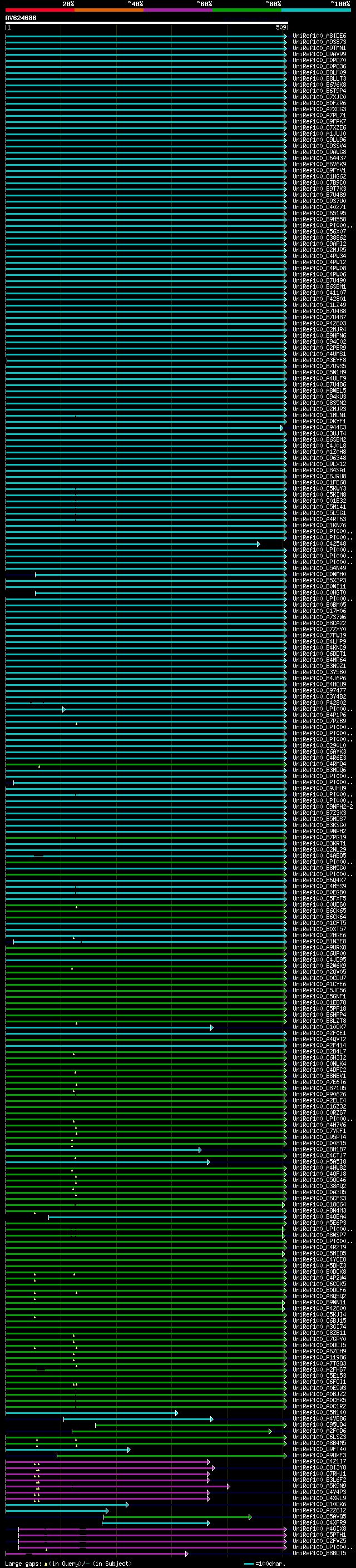The image size is (356, 1568).
Task: Click the cyan ~100% legend segment
Action: [x=316, y=10]
